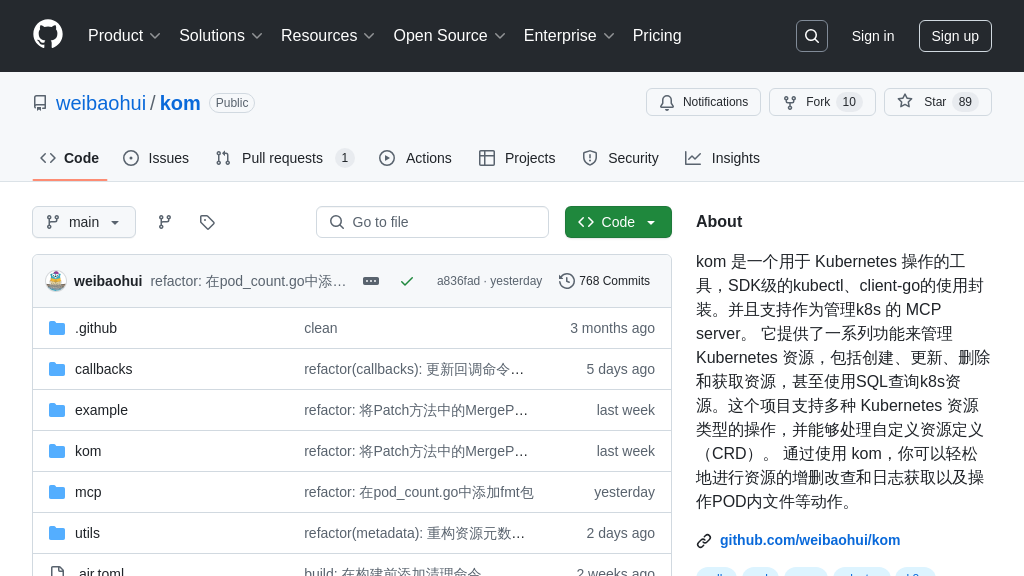1024x576 pixels.
Task: Open the github.com/weibaohui/kom link
Action: (809, 540)
